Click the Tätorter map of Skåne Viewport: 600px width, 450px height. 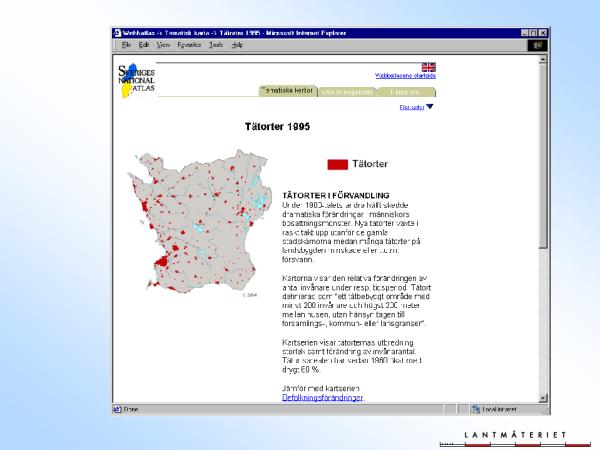click(x=198, y=222)
